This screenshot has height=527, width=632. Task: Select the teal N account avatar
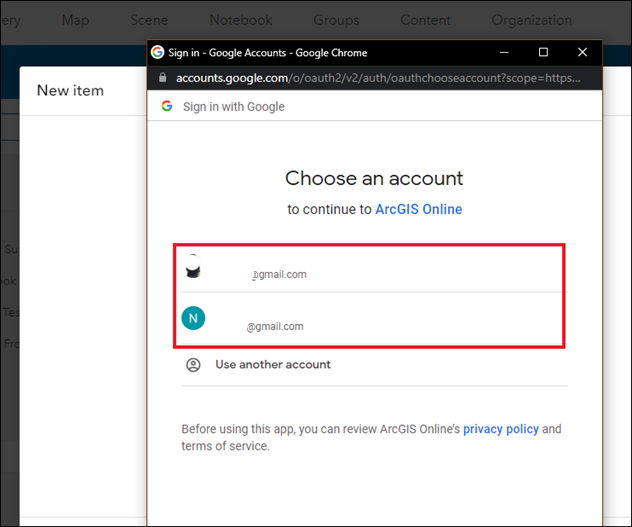(x=193, y=319)
